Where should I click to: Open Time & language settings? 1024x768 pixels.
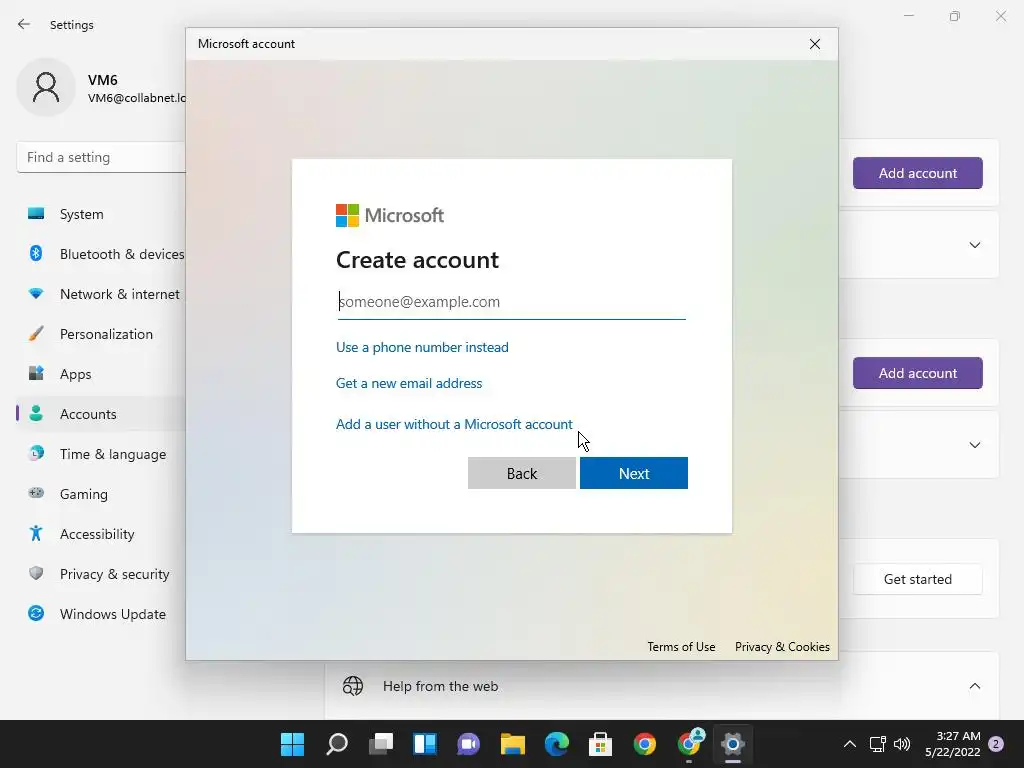coord(101,454)
